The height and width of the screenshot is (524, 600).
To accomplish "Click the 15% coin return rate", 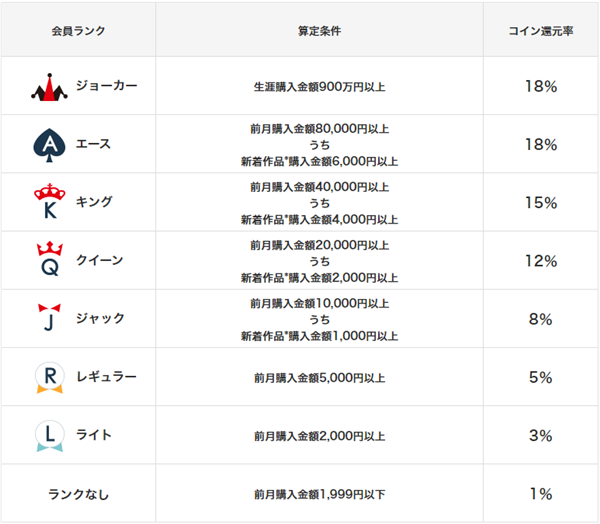I will [540, 203].
